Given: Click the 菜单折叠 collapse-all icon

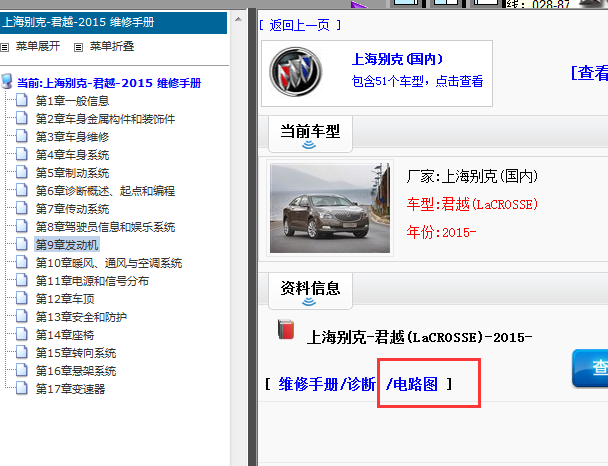Looking at the screenshot, I should pyautogui.click(x=78, y=47).
